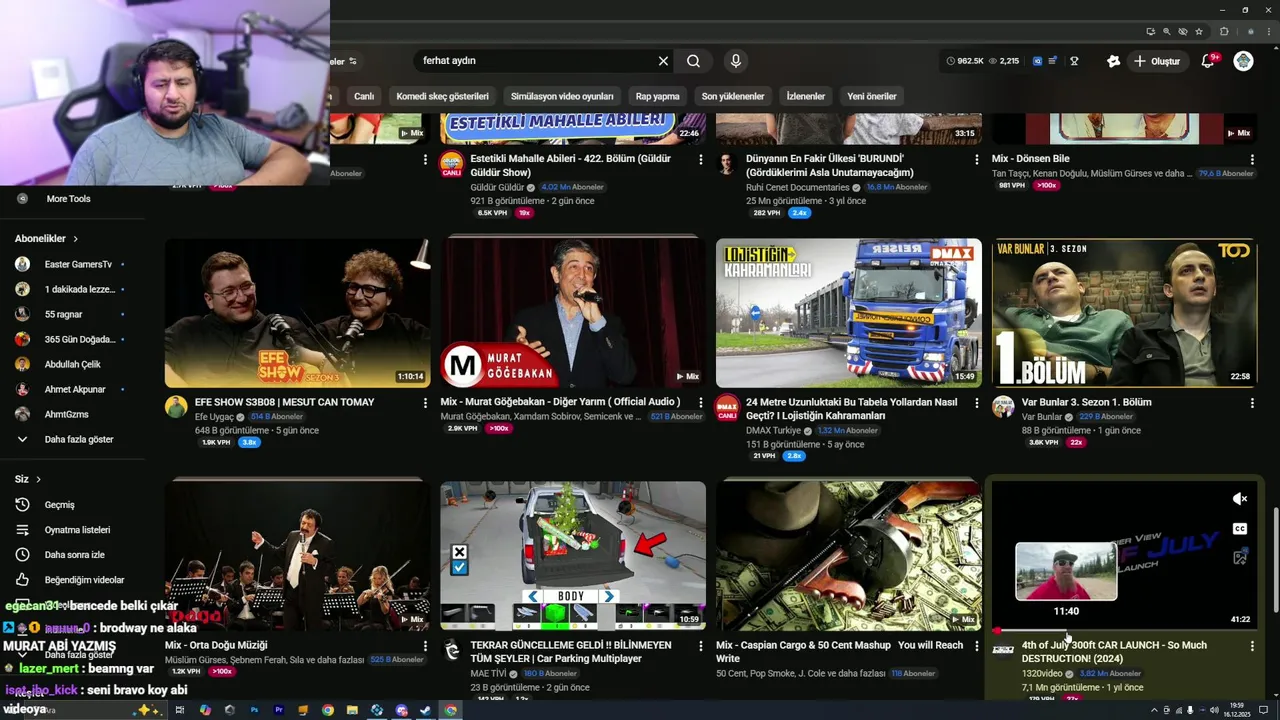Open the Car Parking Multiplayer update thumbnail

coord(573,556)
